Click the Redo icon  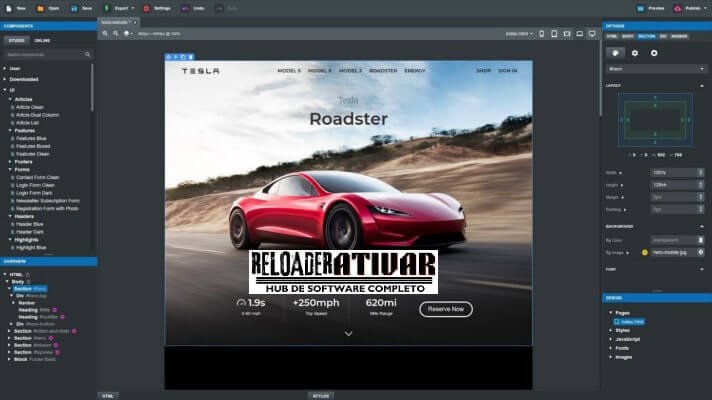[219, 8]
